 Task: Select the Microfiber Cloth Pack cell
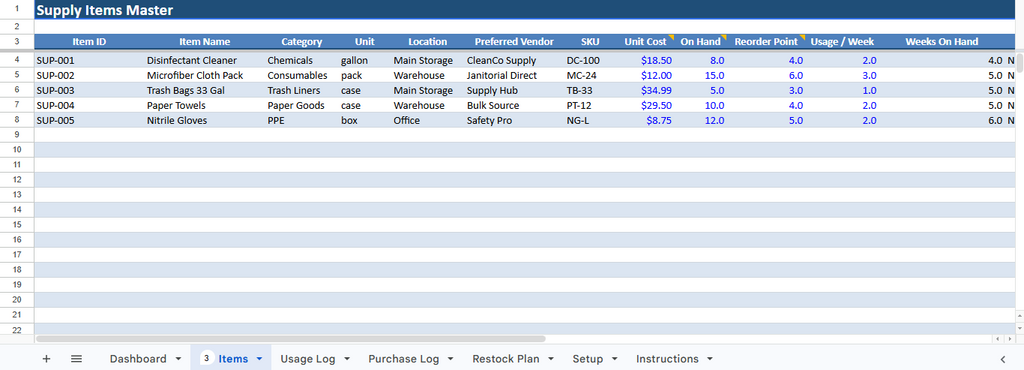[x=205, y=75]
